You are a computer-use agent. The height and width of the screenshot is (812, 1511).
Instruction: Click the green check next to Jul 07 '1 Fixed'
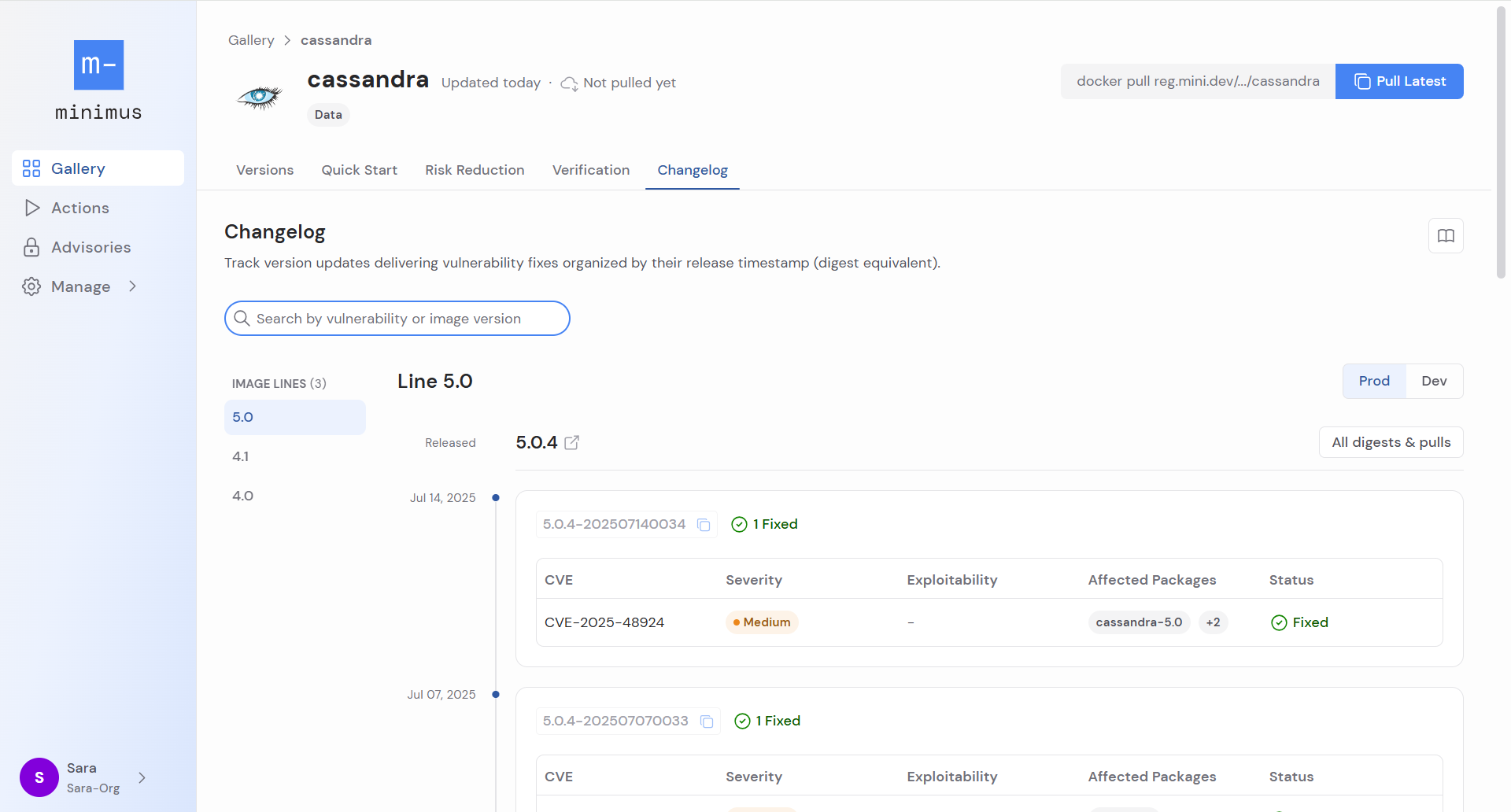tap(742, 722)
